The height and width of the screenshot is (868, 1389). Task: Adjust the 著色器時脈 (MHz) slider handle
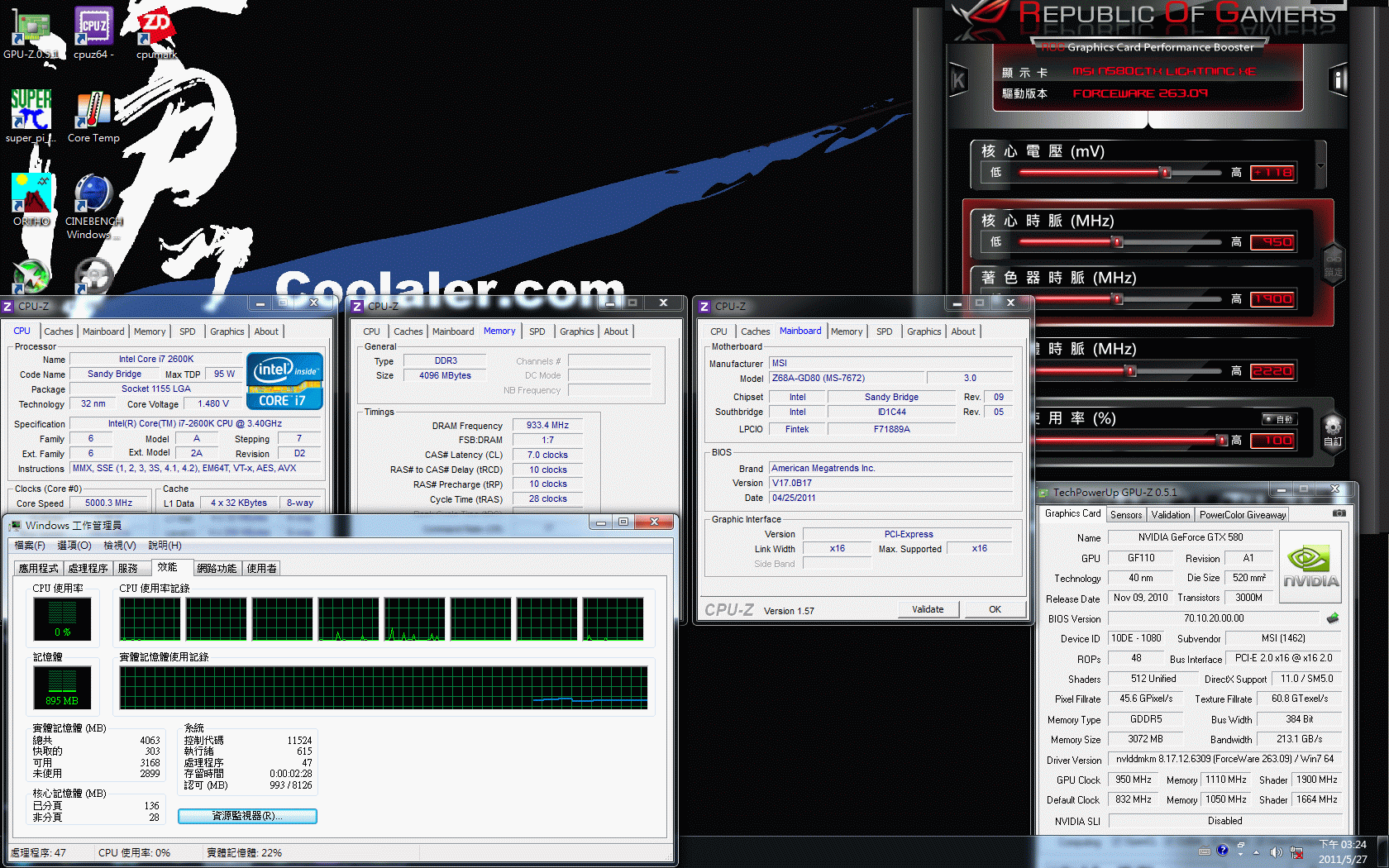pyautogui.click(x=1118, y=299)
